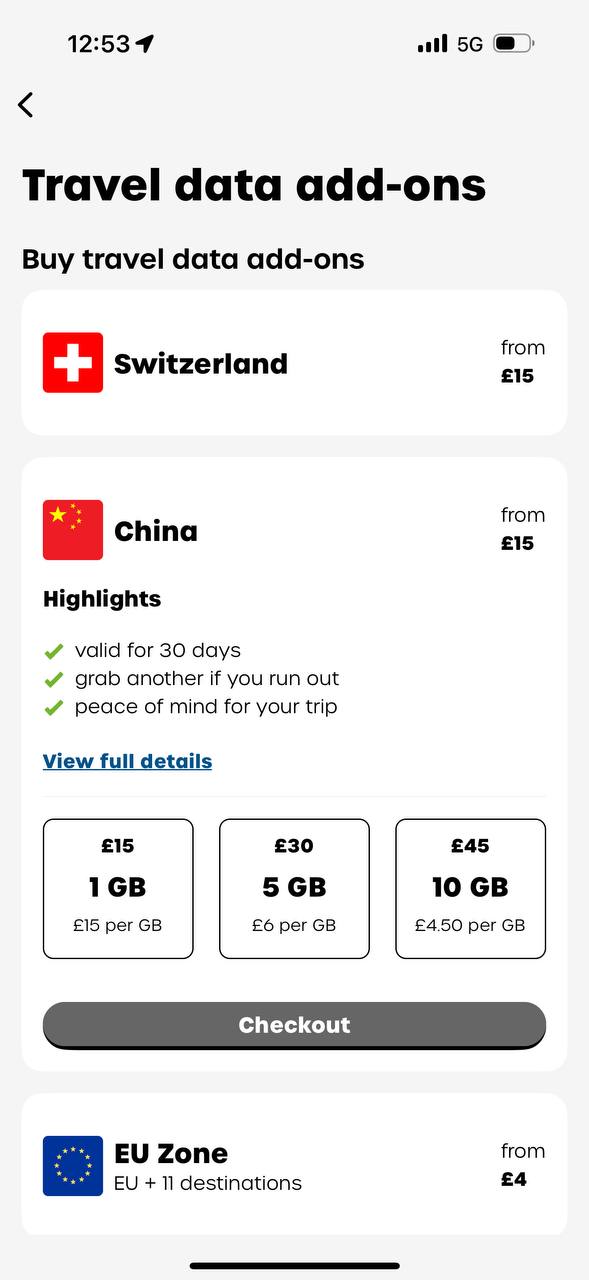Tap the EU Zone flag icon
The height and width of the screenshot is (1280, 589).
(73, 1166)
